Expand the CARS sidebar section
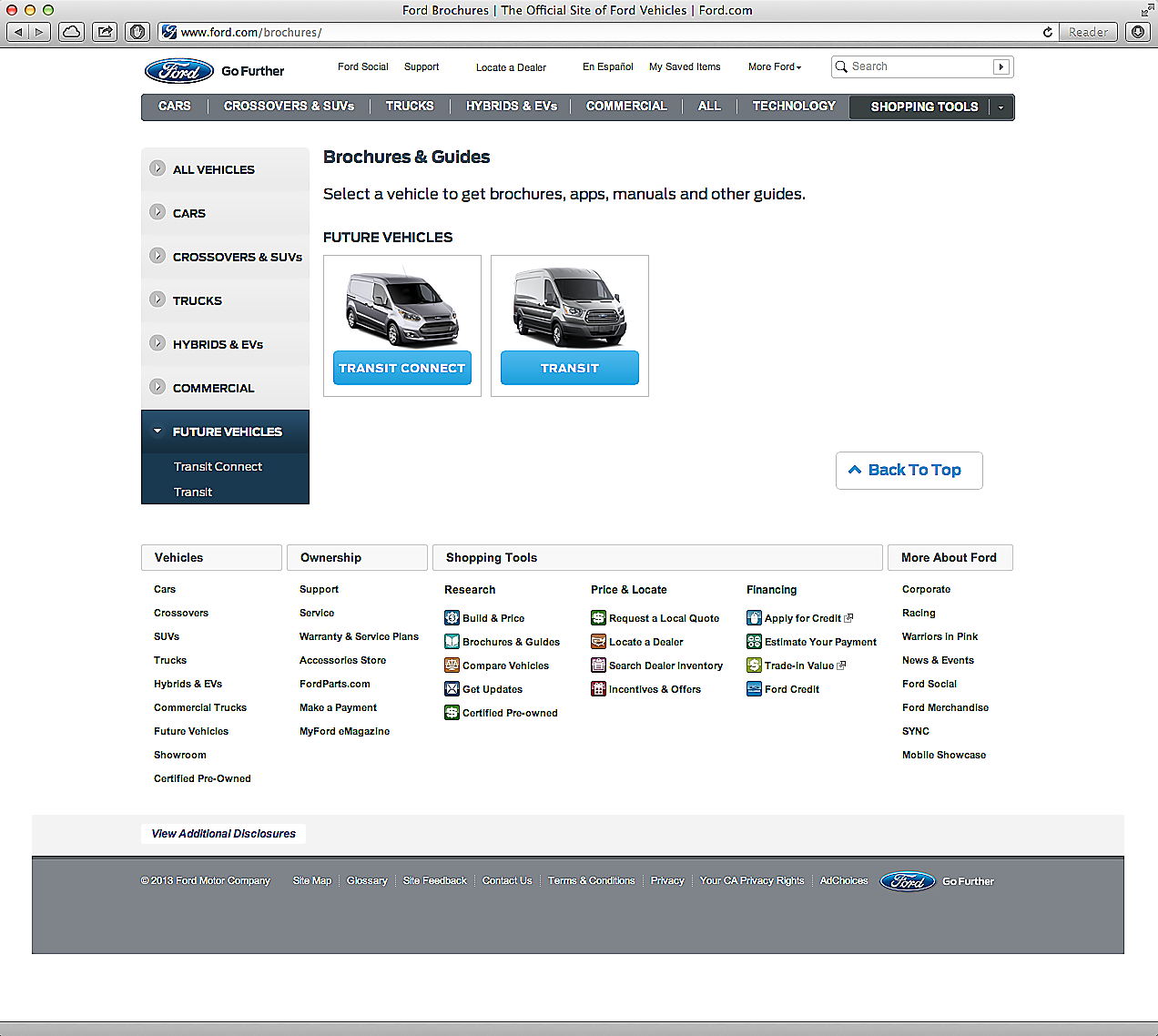This screenshot has width=1158, height=1036. click(x=157, y=212)
